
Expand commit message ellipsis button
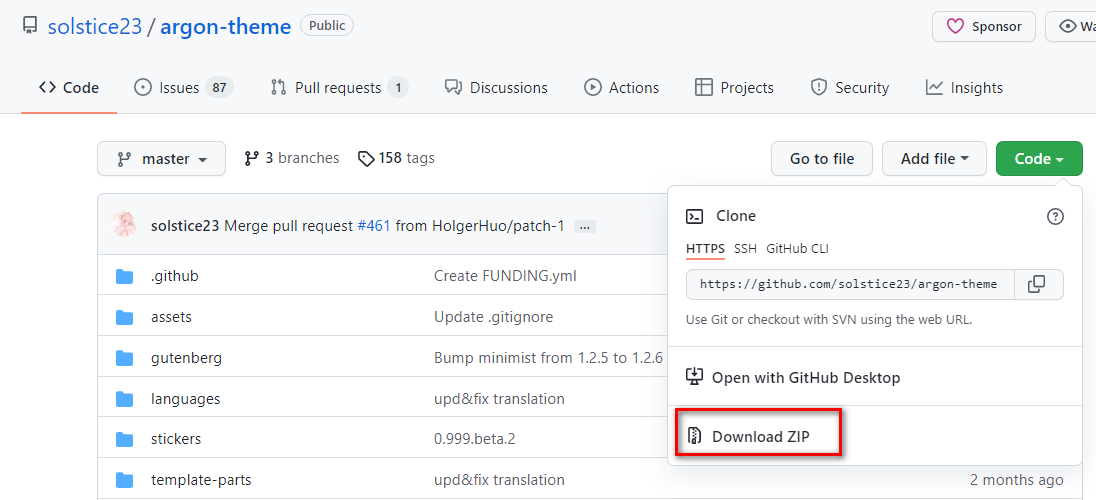584,227
